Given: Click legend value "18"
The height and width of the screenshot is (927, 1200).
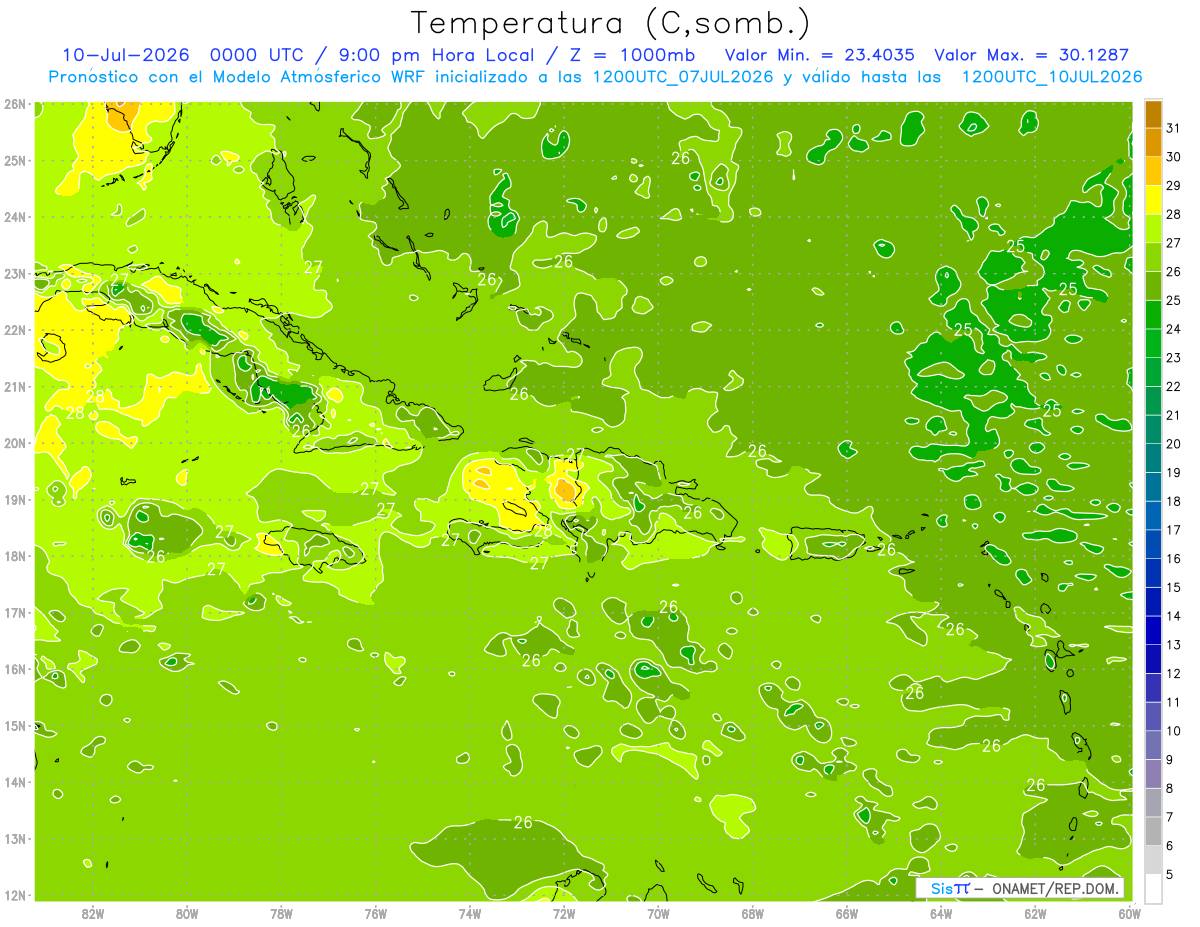Looking at the screenshot, I should click(1174, 501).
